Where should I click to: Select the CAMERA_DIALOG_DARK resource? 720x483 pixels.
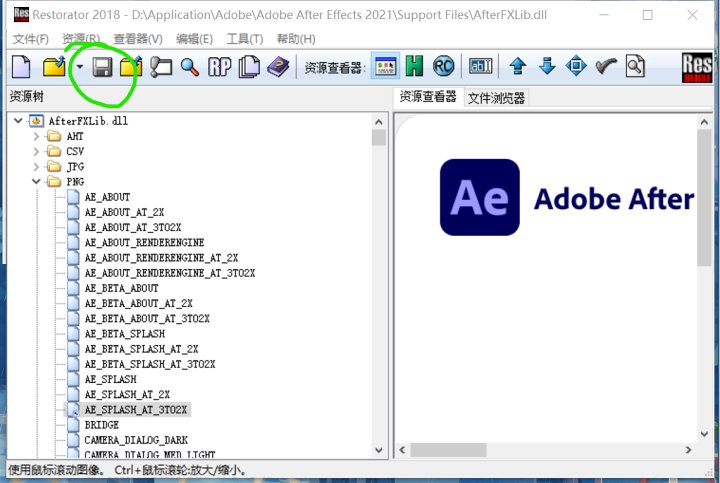coord(136,439)
